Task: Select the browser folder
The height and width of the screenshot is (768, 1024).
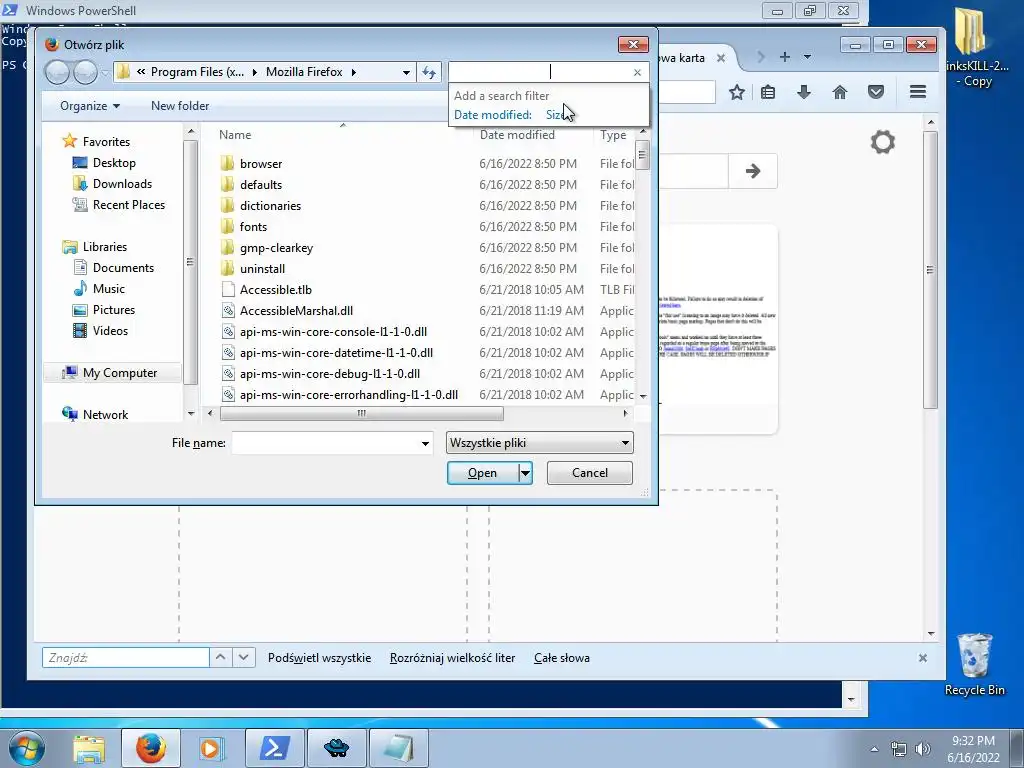Action: point(261,164)
